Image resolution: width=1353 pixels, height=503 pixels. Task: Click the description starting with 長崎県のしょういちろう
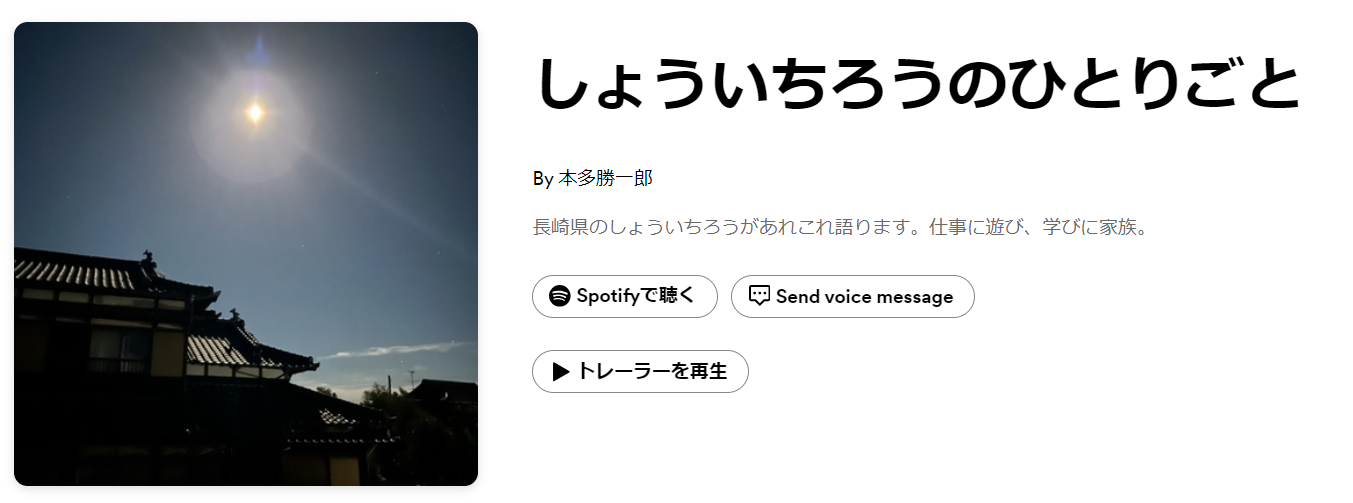(840, 227)
